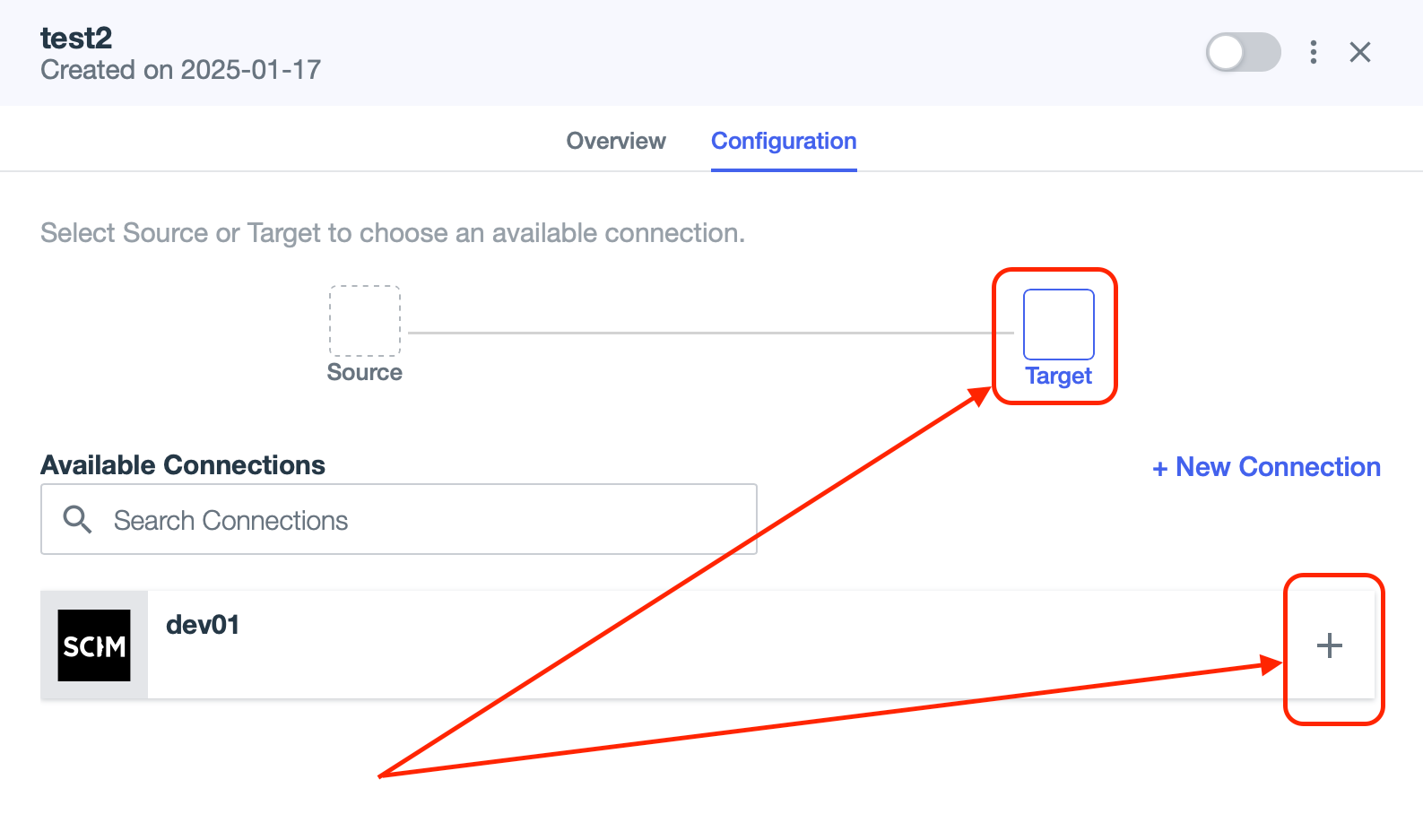1423x840 pixels.
Task: Click + New Connection link
Action: pos(1266,467)
